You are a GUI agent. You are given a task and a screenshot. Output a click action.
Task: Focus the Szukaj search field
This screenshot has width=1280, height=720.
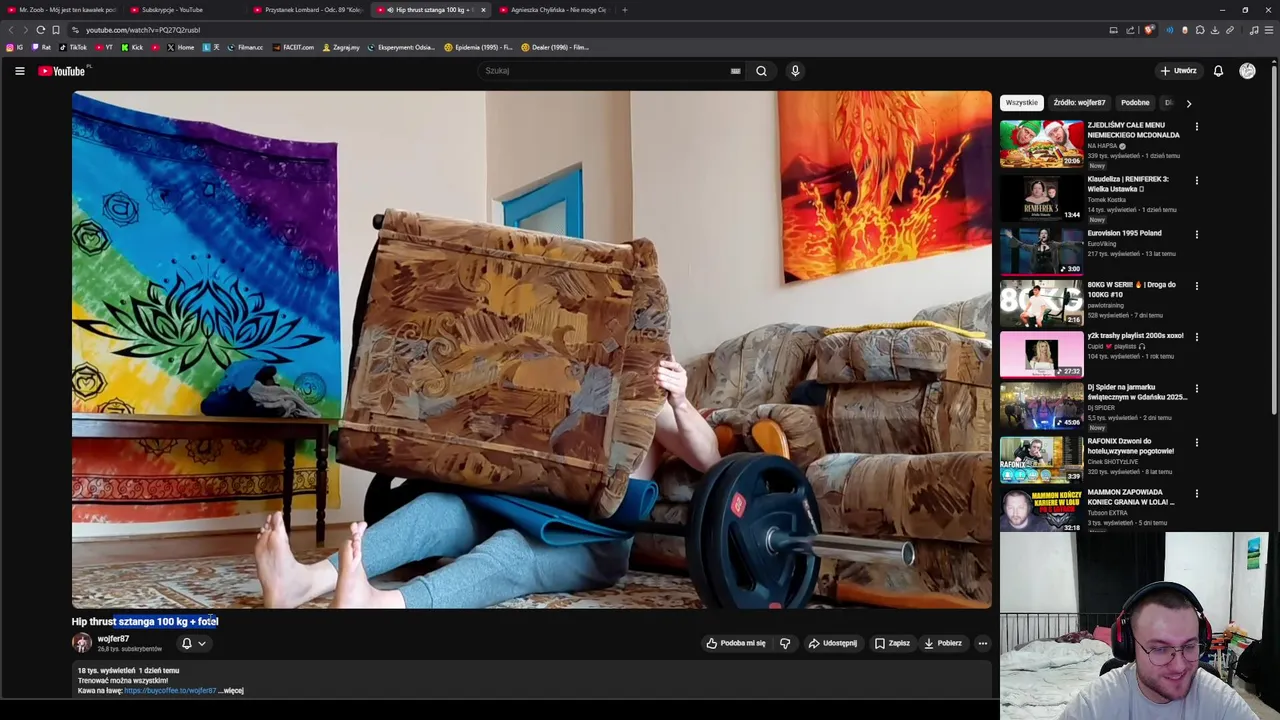pos(605,71)
